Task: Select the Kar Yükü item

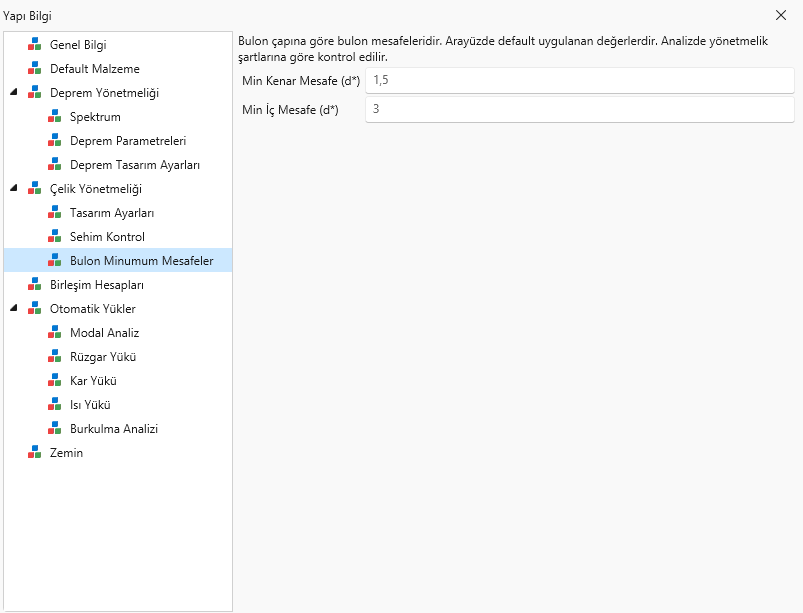Action: coord(93,381)
